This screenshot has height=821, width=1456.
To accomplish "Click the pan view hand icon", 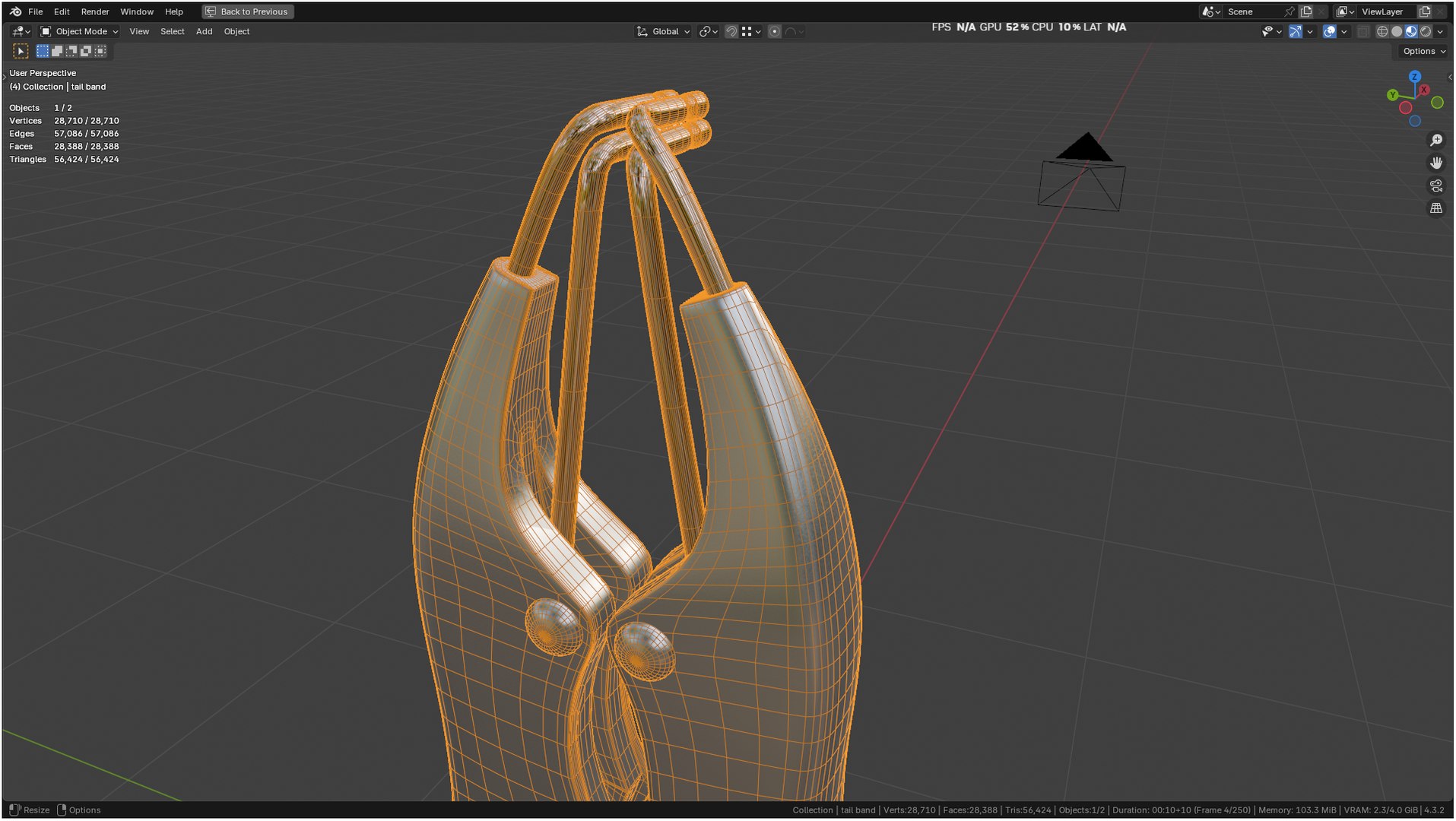I will click(1436, 163).
